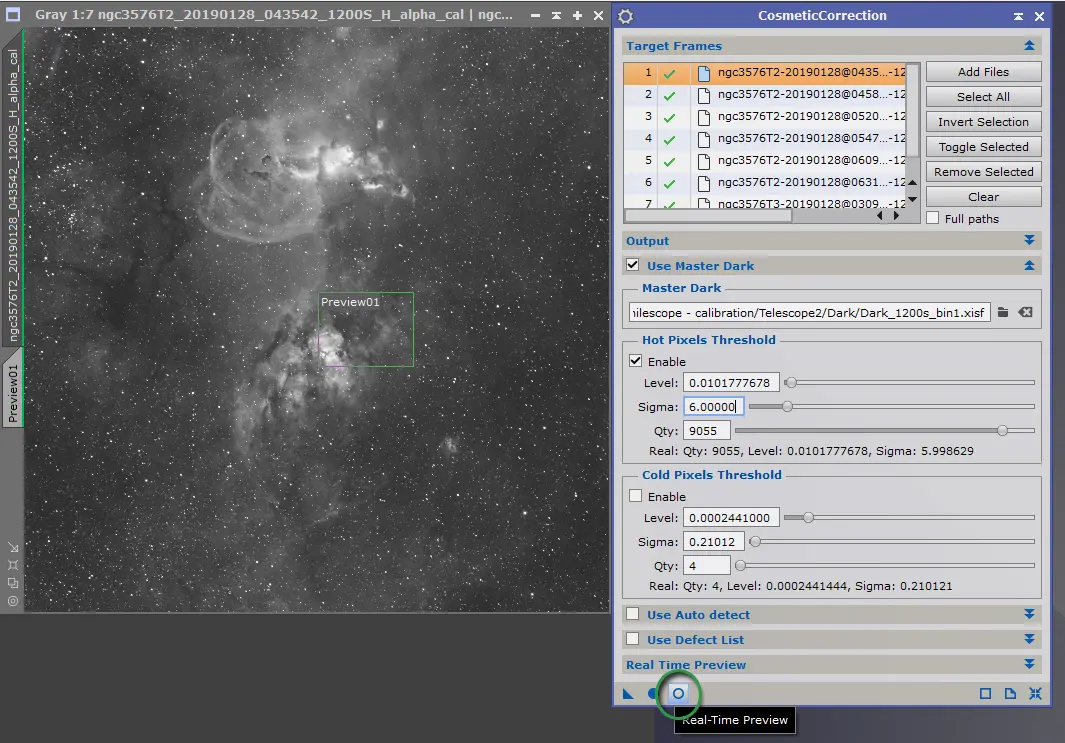Expand the Use Auto detect section

1029,614
